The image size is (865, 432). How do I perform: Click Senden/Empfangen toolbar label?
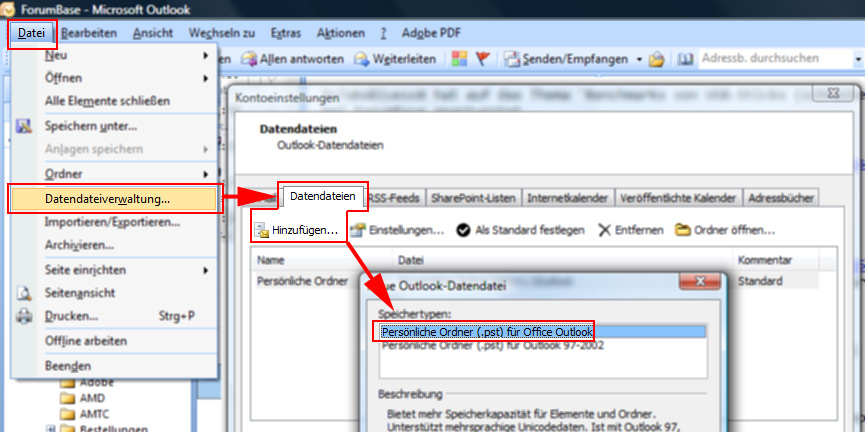point(575,59)
